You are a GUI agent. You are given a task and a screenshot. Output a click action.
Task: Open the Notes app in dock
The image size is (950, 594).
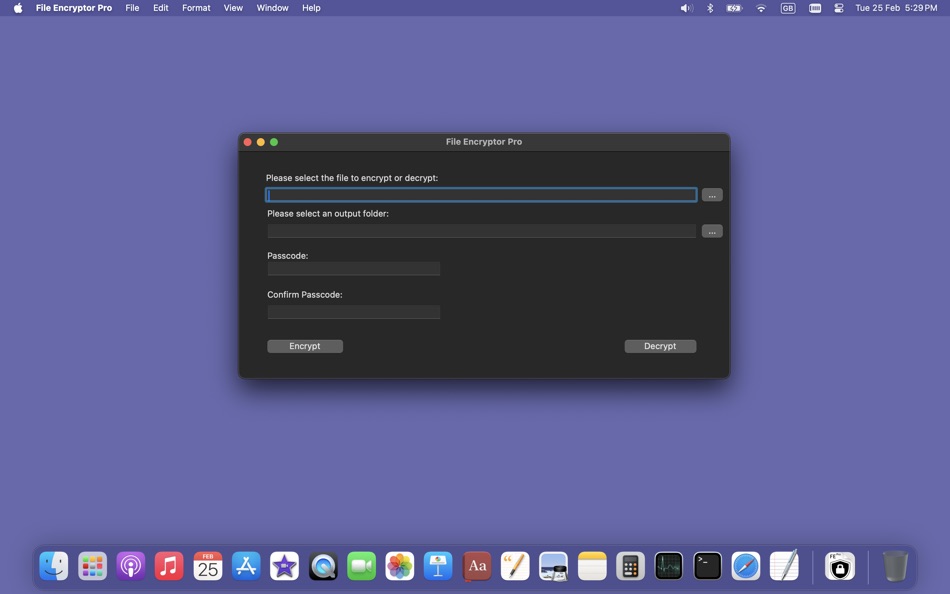click(x=593, y=566)
